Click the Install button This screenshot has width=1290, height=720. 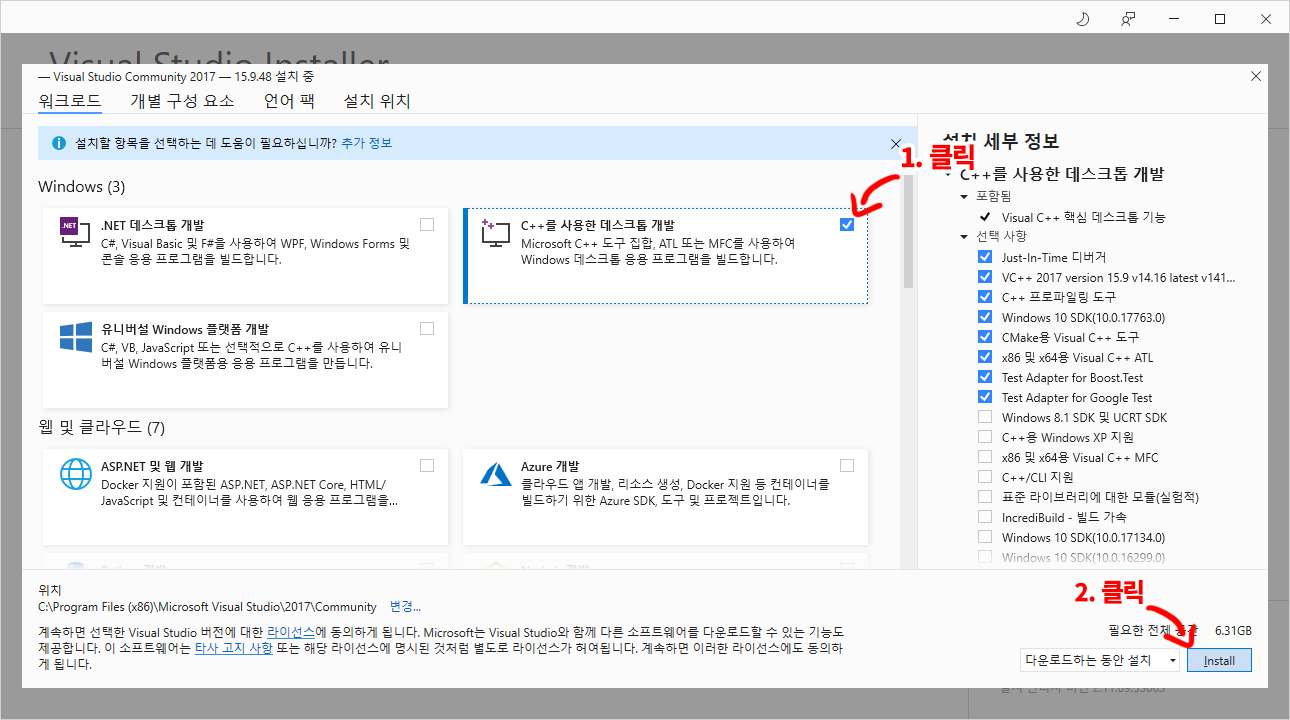tap(1219, 660)
